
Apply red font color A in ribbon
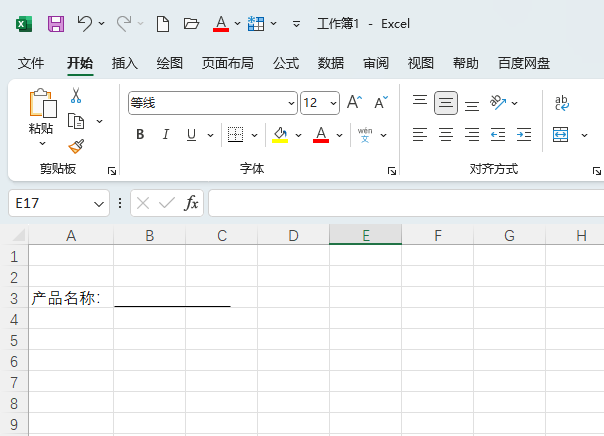[321, 135]
